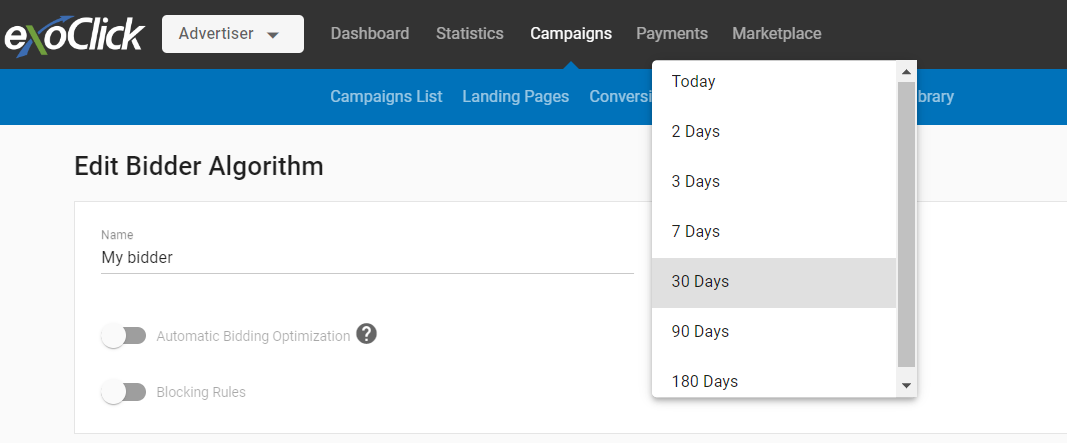
Task: Navigate to Marketplace
Action: 777,34
